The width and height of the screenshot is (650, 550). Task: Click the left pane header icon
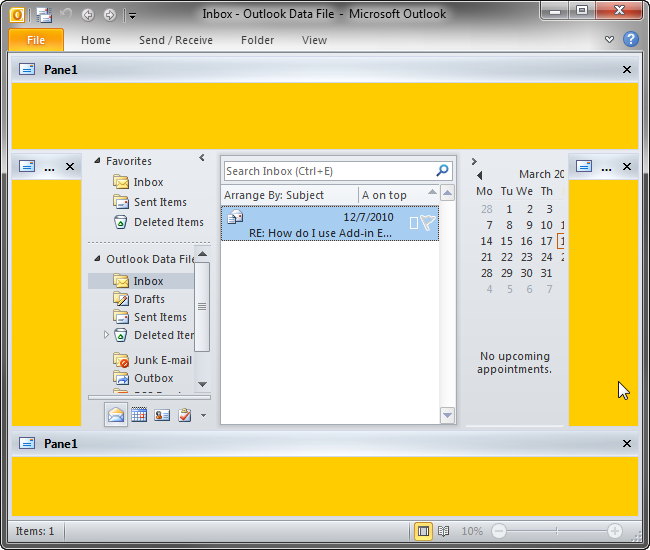pyautogui.click(x=27, y=166)
